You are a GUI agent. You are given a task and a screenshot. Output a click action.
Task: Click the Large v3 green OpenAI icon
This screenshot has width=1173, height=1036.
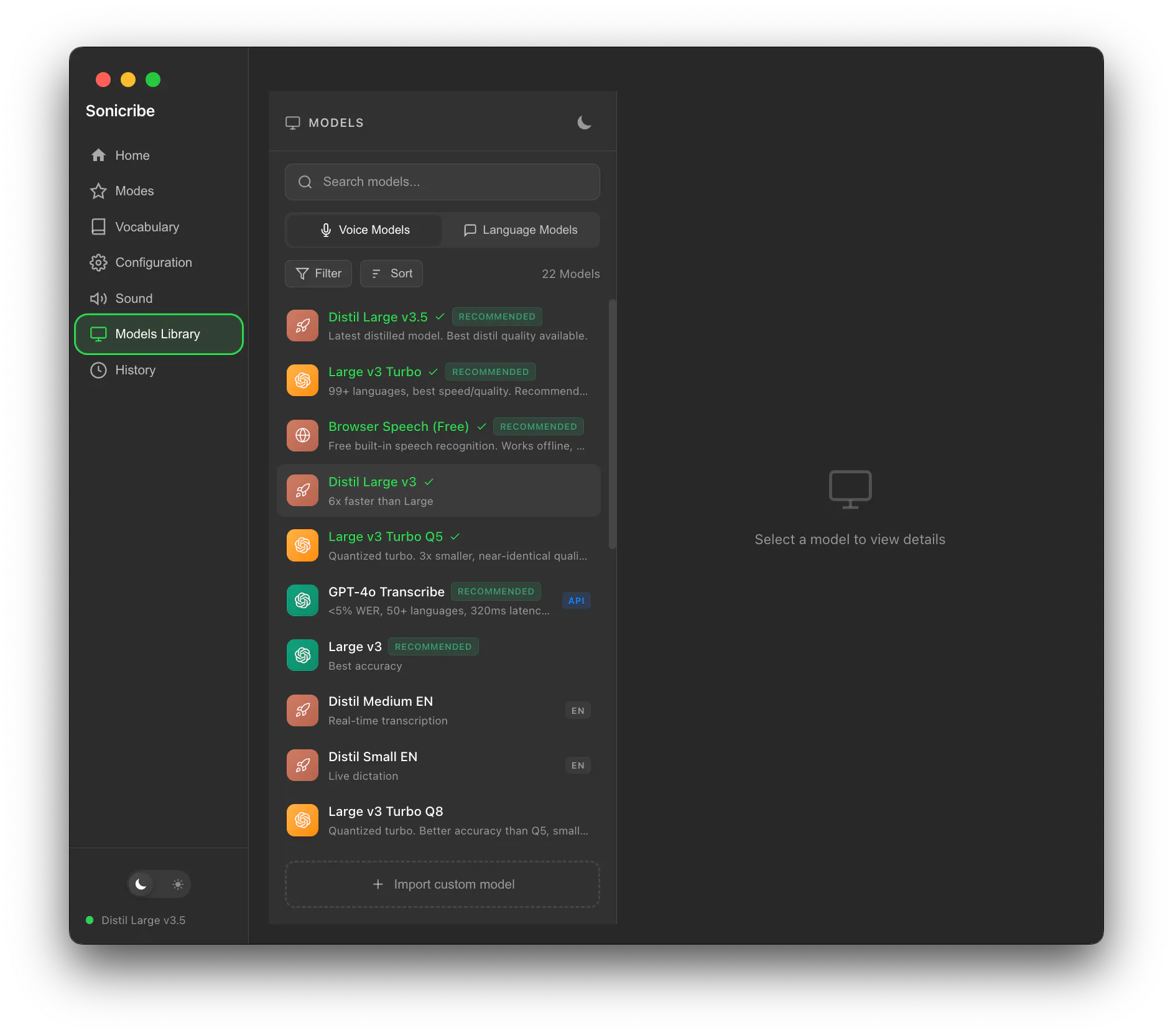302,655
